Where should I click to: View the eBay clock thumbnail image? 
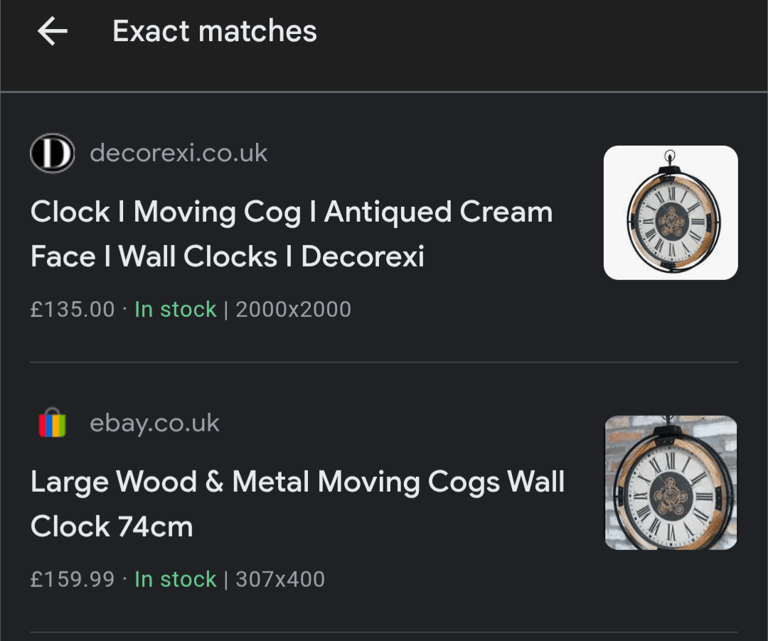671,482
